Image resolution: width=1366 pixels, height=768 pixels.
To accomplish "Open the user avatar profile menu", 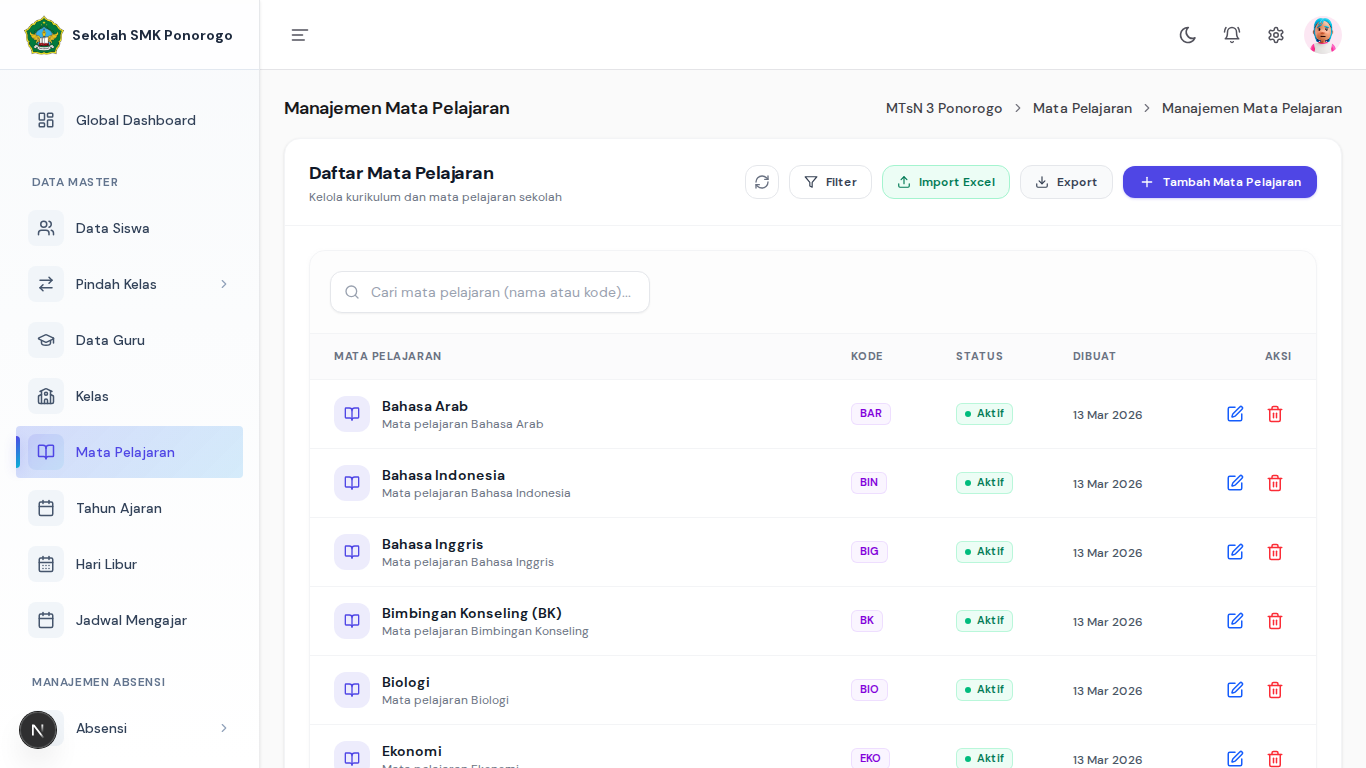I will coord(1323,35).
